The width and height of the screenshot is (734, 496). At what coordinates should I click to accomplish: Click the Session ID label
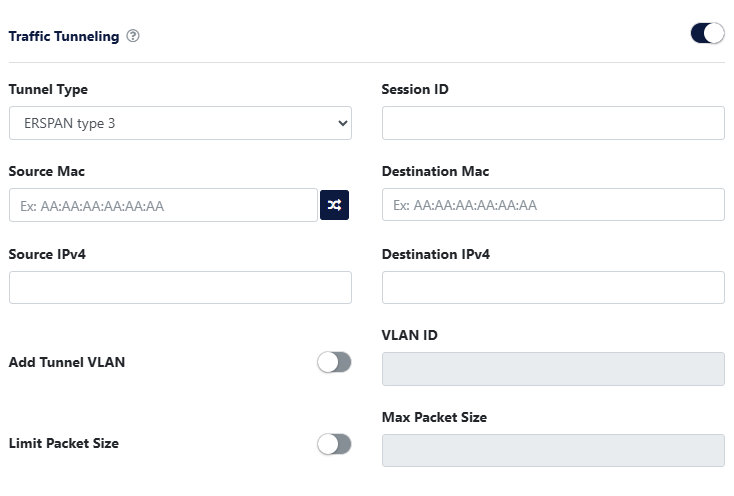point(415,90)
